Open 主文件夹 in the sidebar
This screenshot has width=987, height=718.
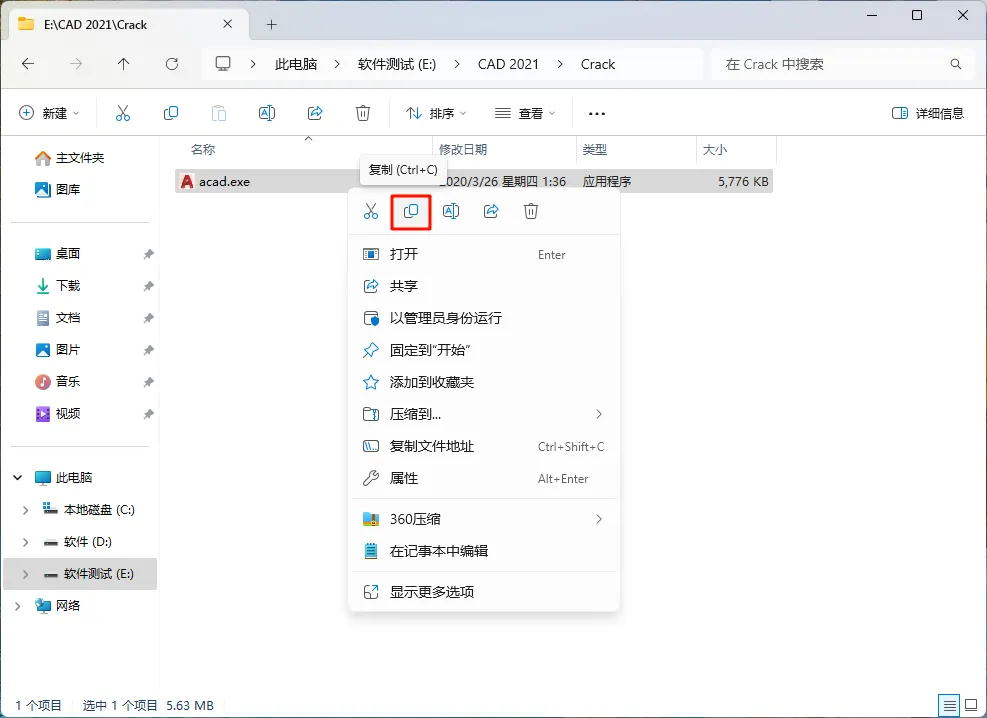point(70,158)
